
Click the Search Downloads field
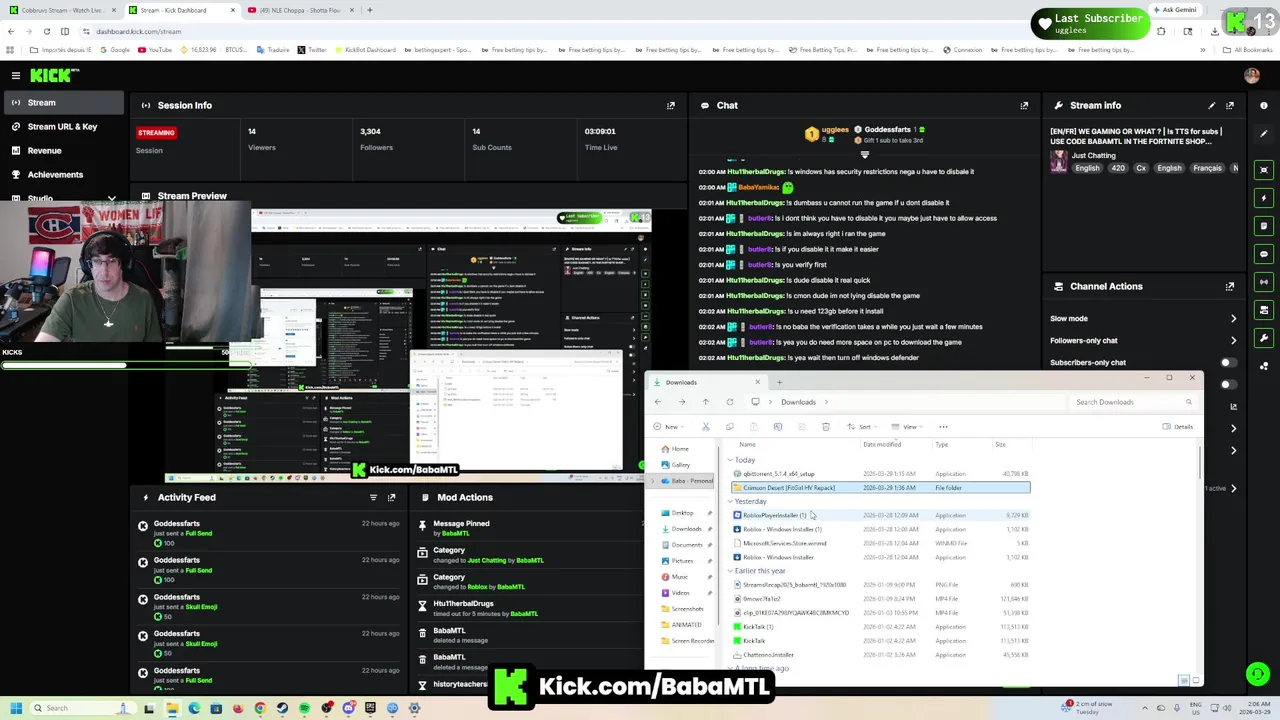(x=1133, y=402)
